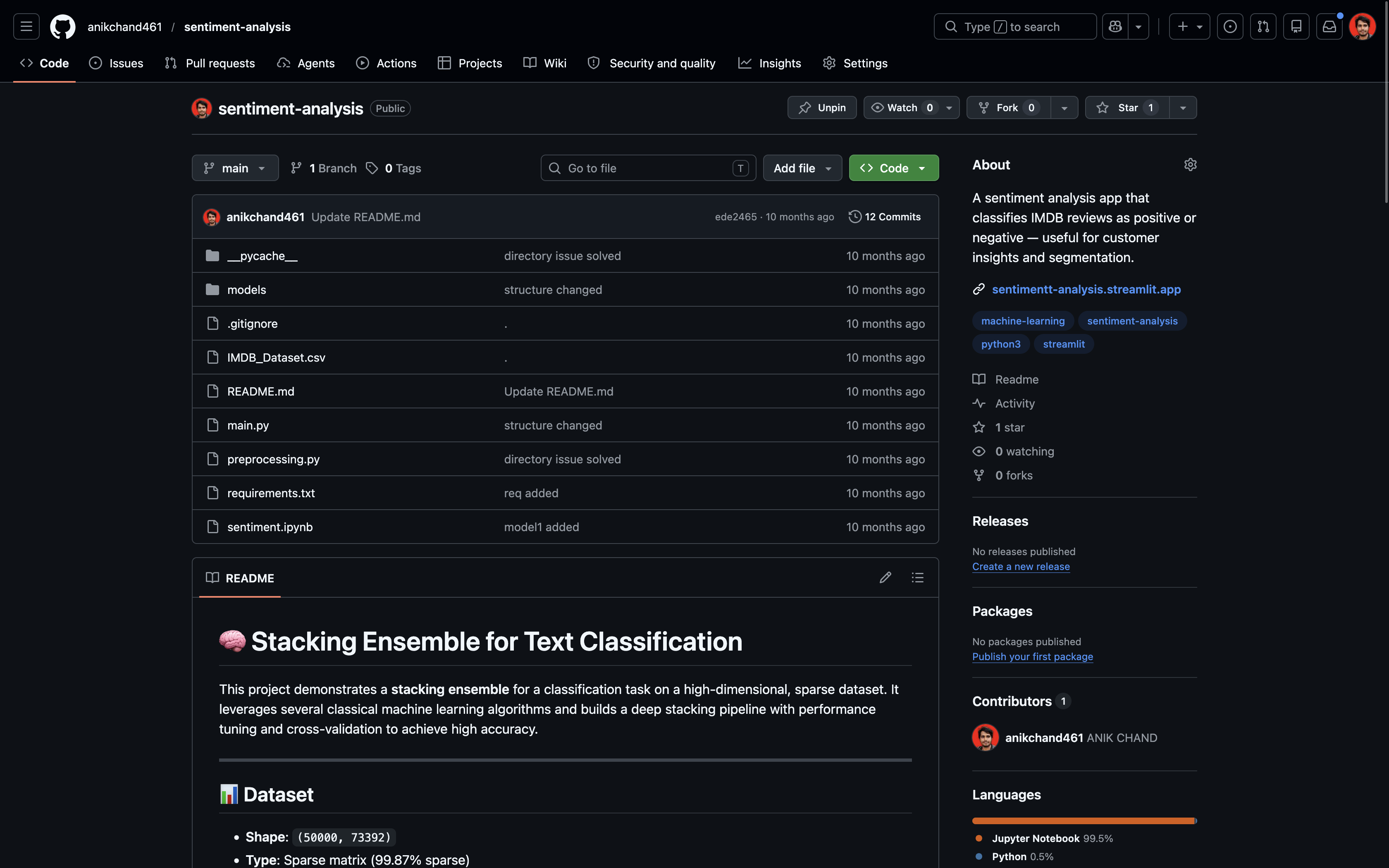
Task: Open the issues icon in top header
Action: (1230, 27)
